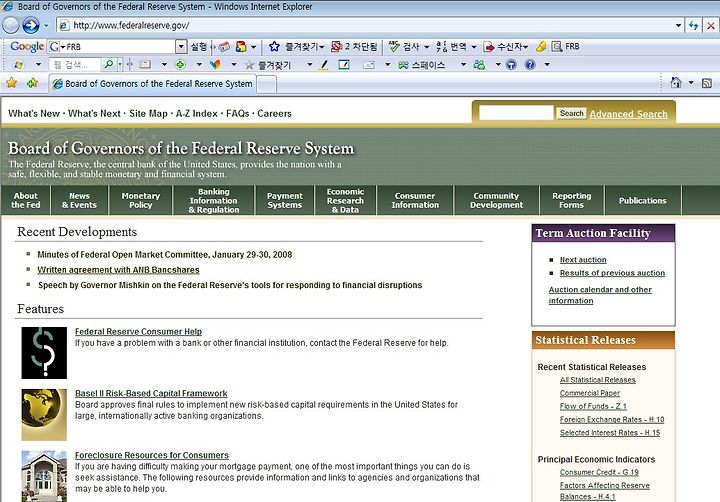Click the blue question mark help icon
The image size is (720, 502).
(530, 65)
